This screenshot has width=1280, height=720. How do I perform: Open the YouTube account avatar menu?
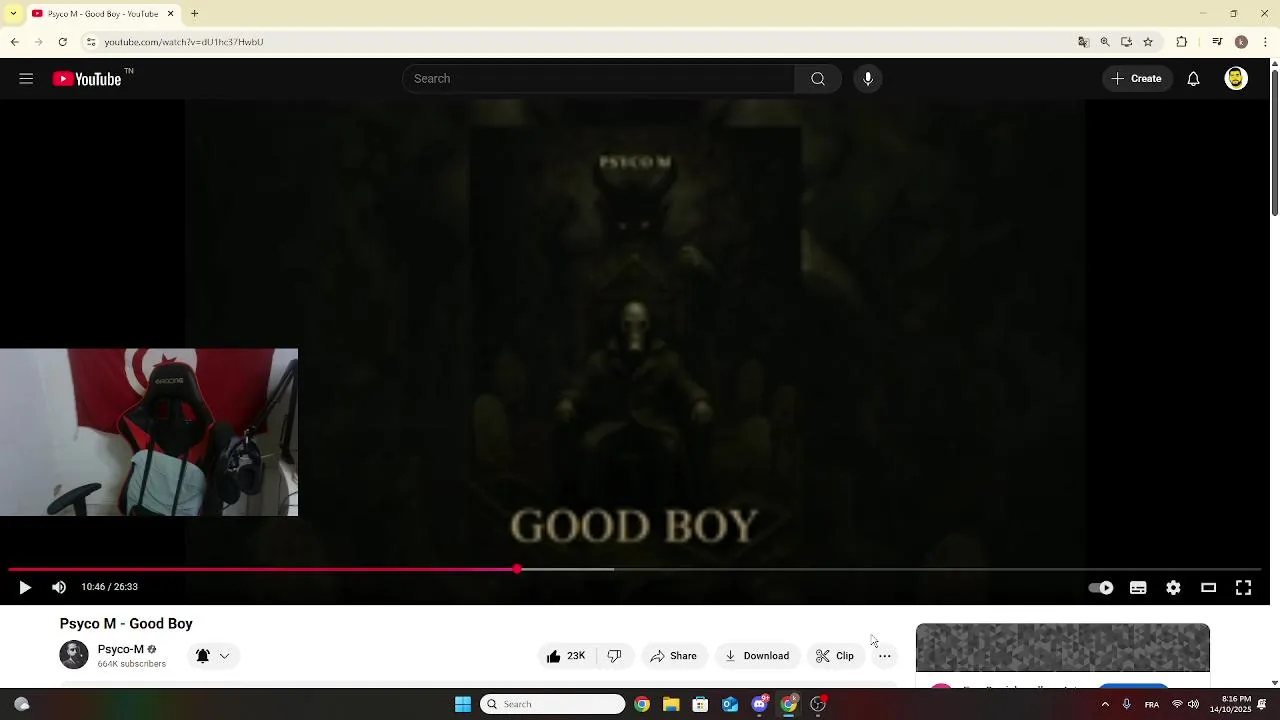click(x=1236, y=79)
